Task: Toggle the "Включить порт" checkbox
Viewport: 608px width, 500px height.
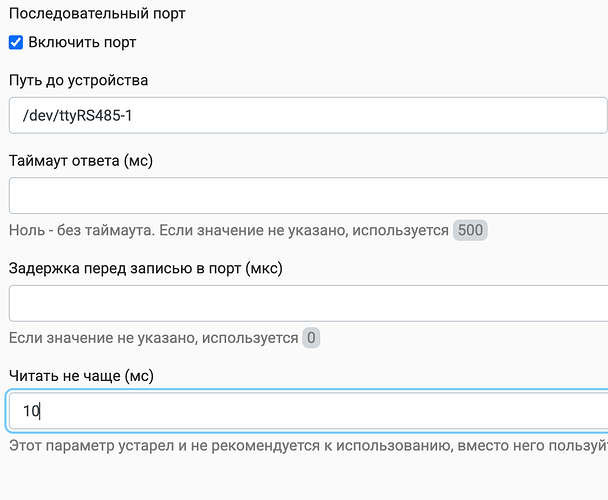Action: pos(16,43)
